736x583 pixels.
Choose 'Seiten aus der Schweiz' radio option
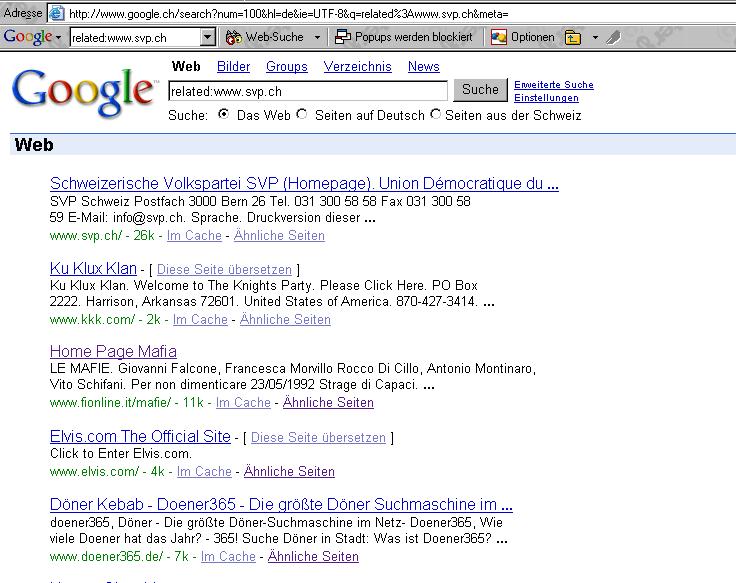pos(435,115)
